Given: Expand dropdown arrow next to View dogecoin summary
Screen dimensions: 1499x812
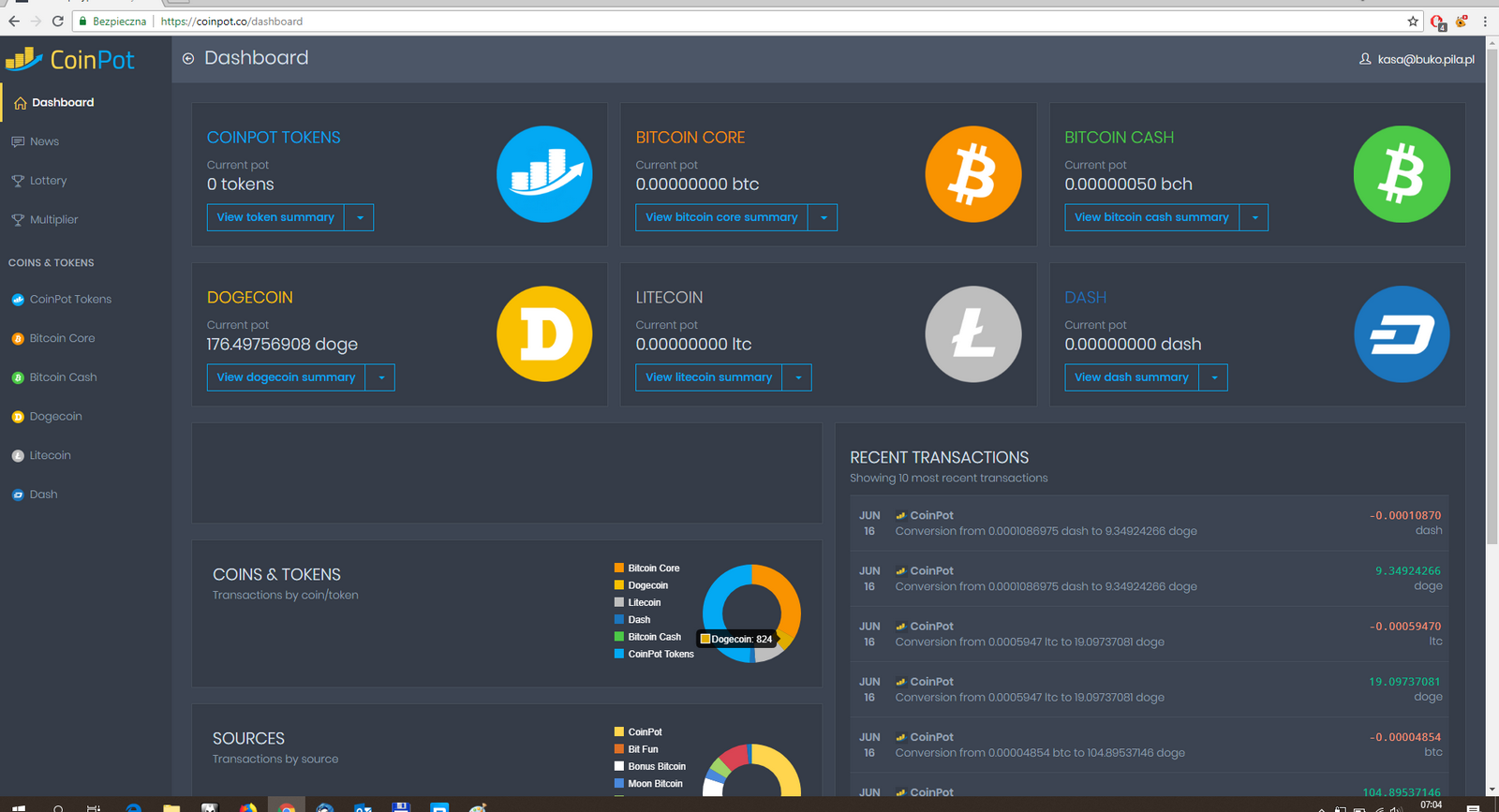Looking at the screenshot, I should tap(380, 377).
